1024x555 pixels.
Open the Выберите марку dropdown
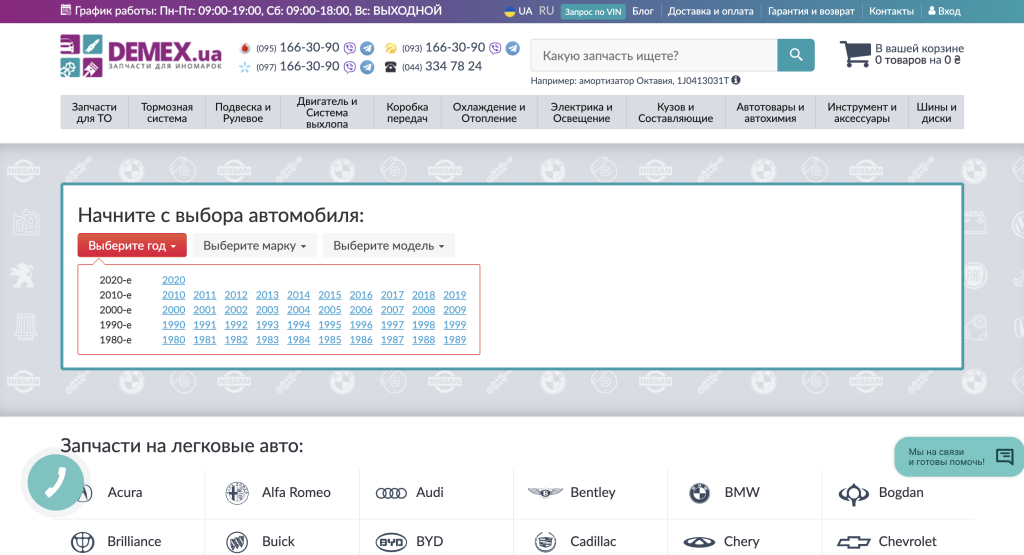[254, 246]
